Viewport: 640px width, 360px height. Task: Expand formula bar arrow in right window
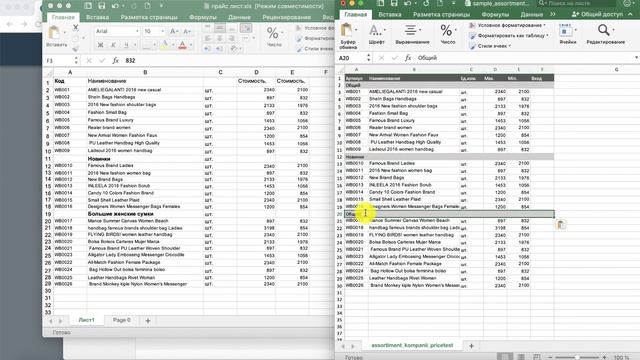point(636,58)
